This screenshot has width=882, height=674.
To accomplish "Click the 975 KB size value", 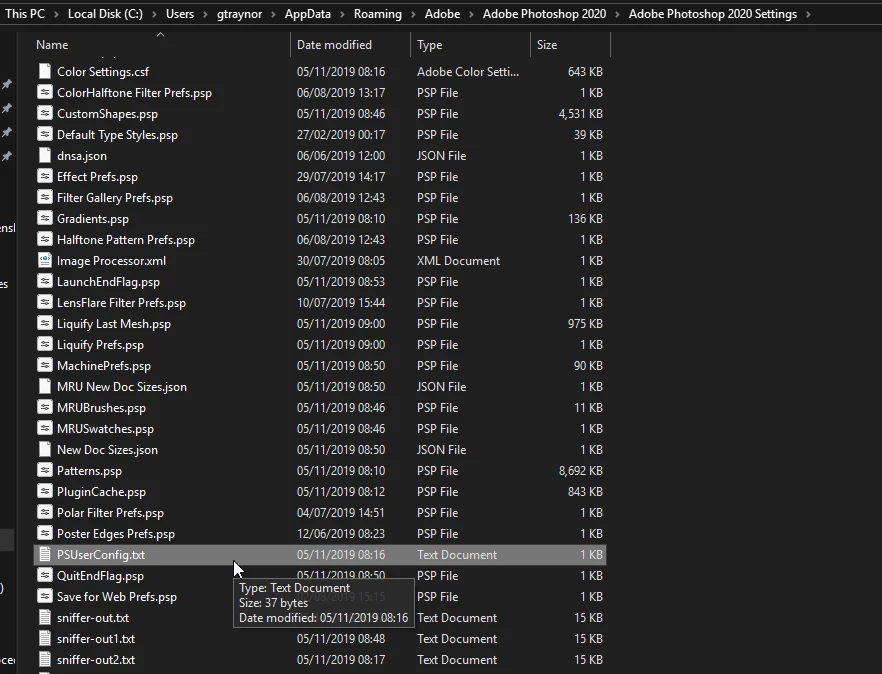I will pos(585,323).
